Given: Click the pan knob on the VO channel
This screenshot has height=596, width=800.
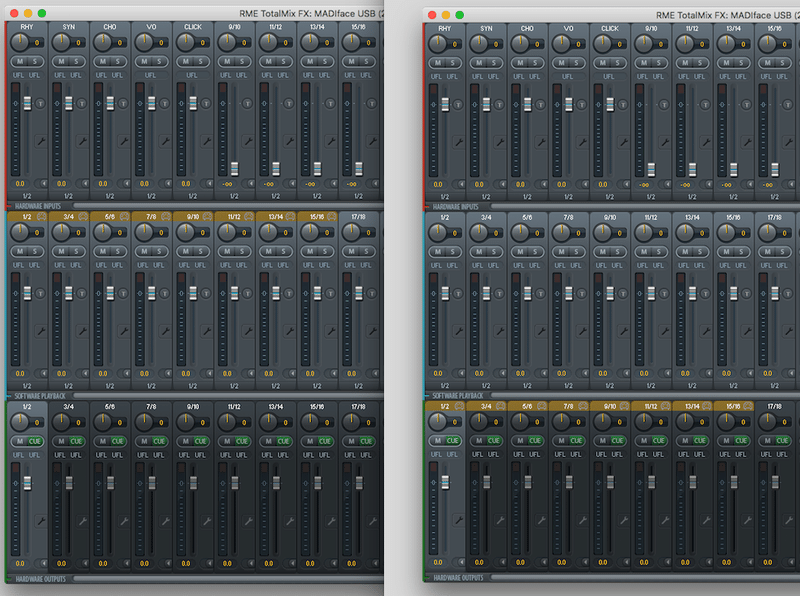Looking at the screenshot, I should click(x=144, y=42).
